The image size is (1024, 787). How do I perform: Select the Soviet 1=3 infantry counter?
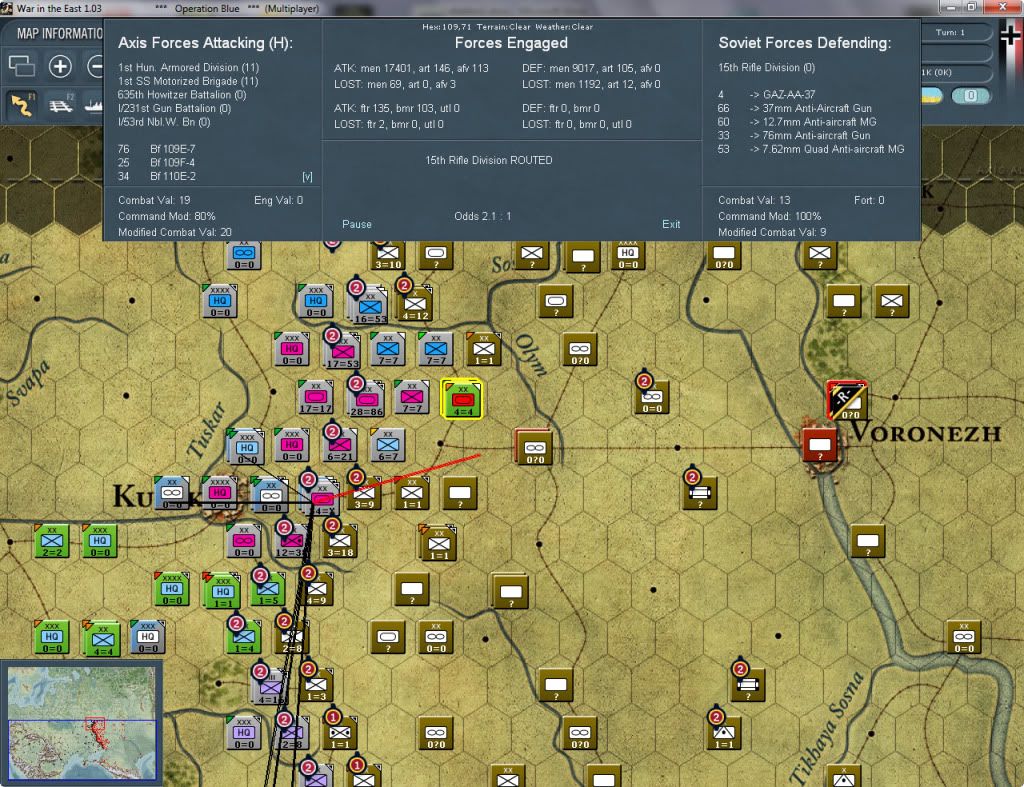316,685
